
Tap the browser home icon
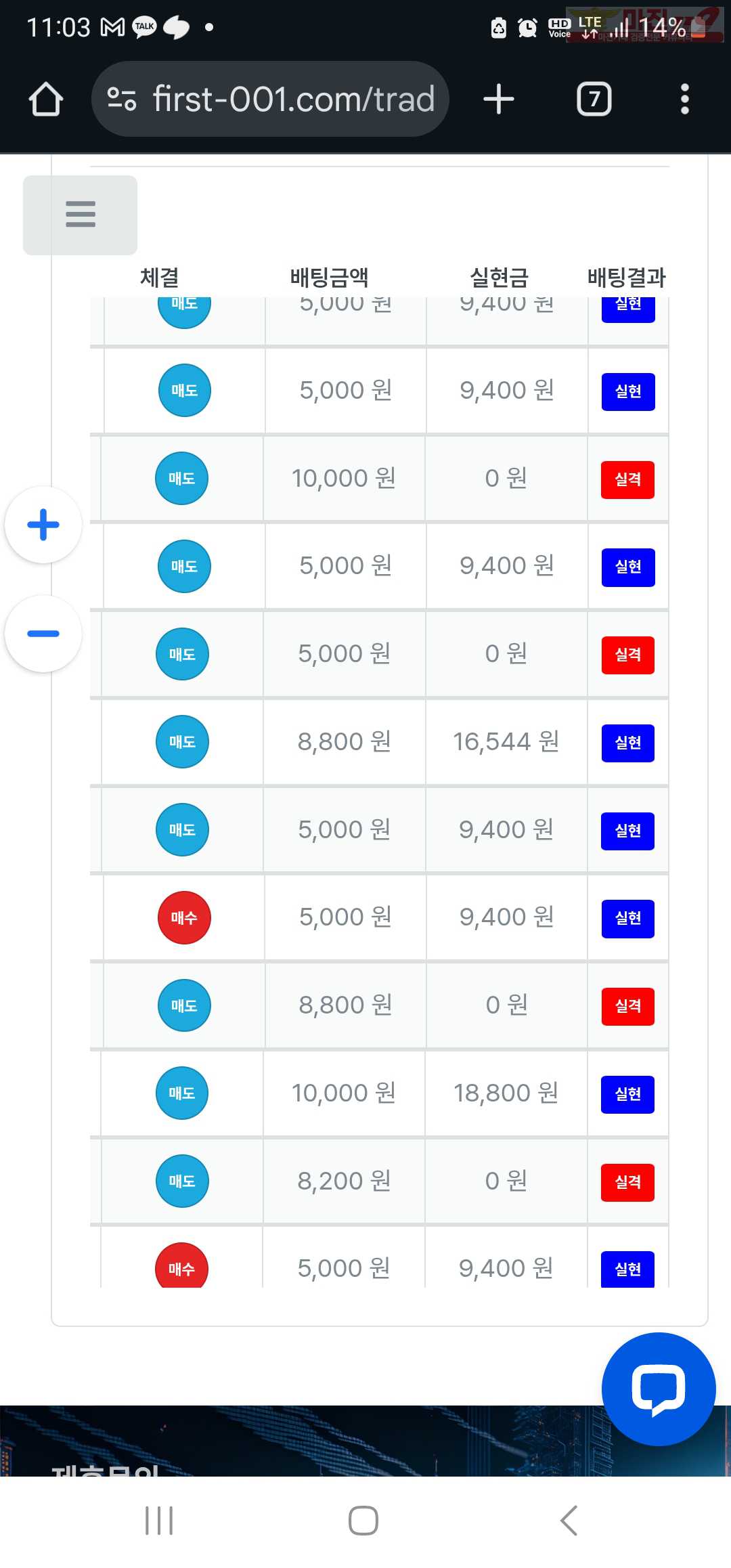click(46, 100)
